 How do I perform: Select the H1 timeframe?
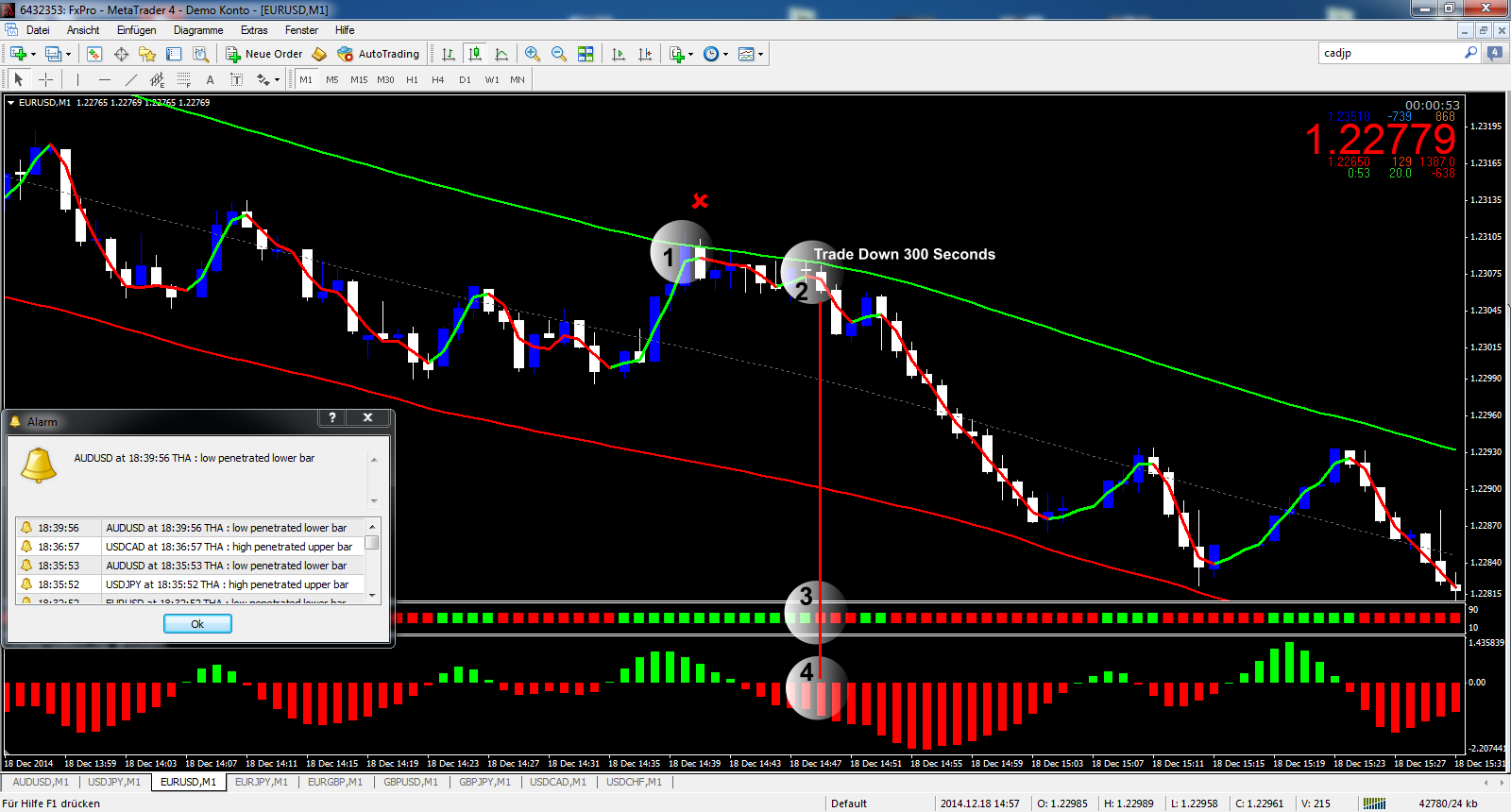(412, 79)
